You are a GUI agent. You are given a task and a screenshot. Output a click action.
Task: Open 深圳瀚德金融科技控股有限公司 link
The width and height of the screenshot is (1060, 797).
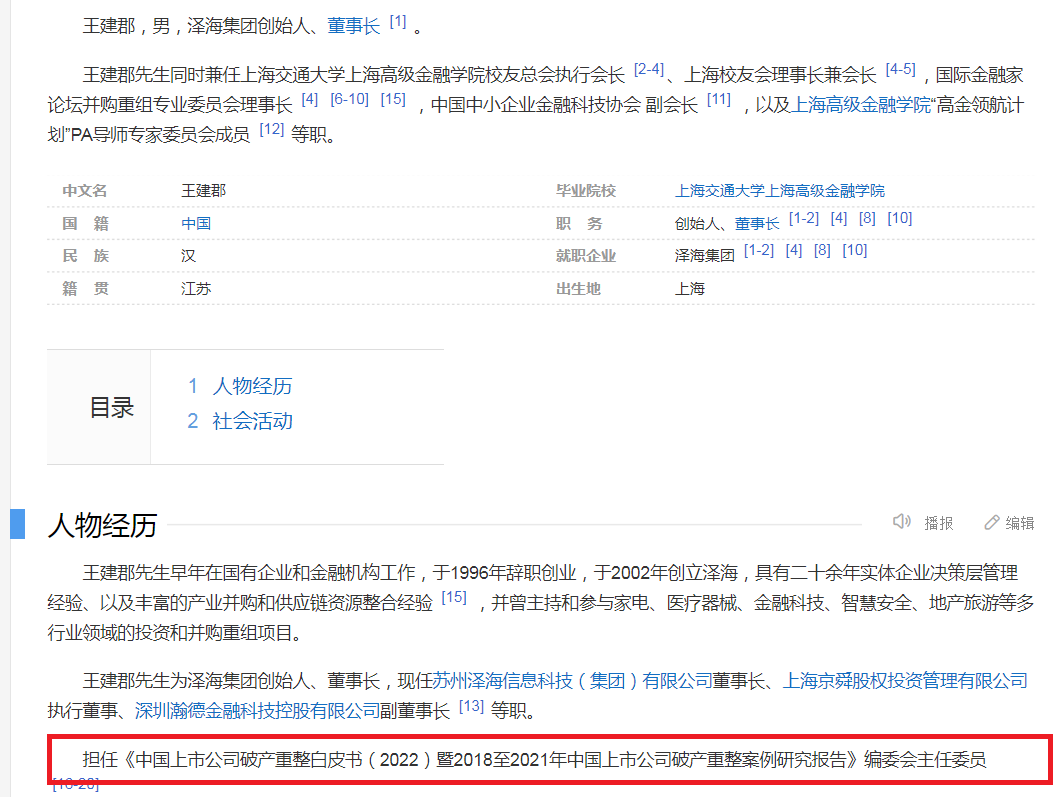[x=257, y=710]
